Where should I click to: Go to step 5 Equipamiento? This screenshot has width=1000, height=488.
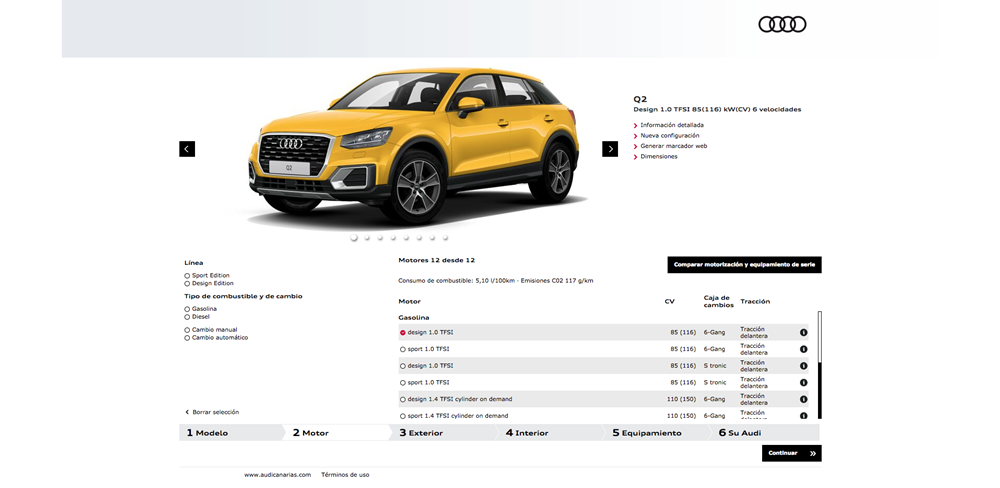[x=646, y=433]
